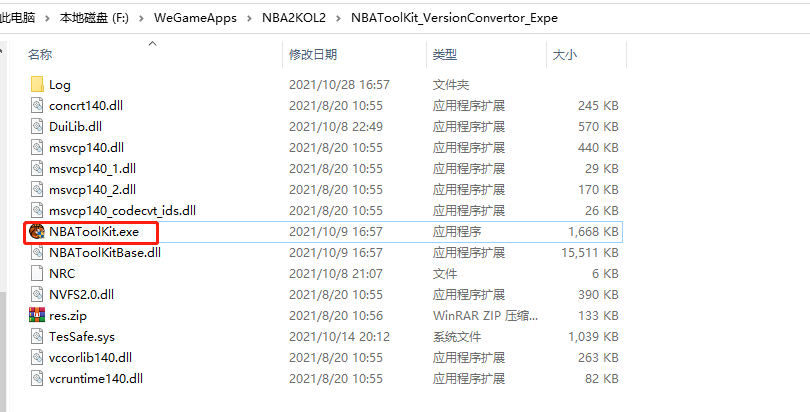Image resolution: width=810 pixels, height=412 pixels.
Task: Click the vccorlib140.dll file icon
Action: 37,357
